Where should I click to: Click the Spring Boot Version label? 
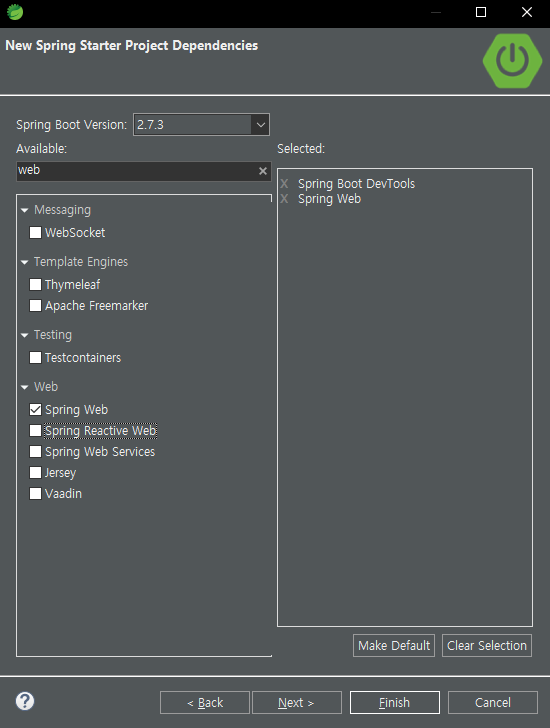tap(71, 125)
